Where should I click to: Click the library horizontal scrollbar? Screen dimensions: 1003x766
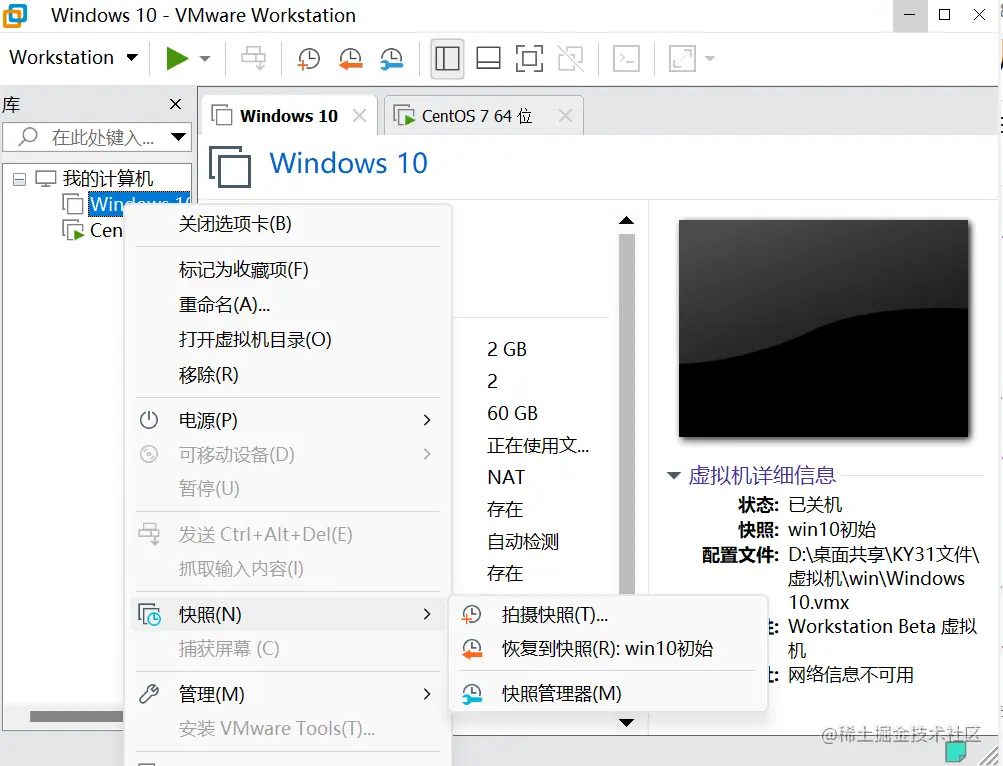77,716
